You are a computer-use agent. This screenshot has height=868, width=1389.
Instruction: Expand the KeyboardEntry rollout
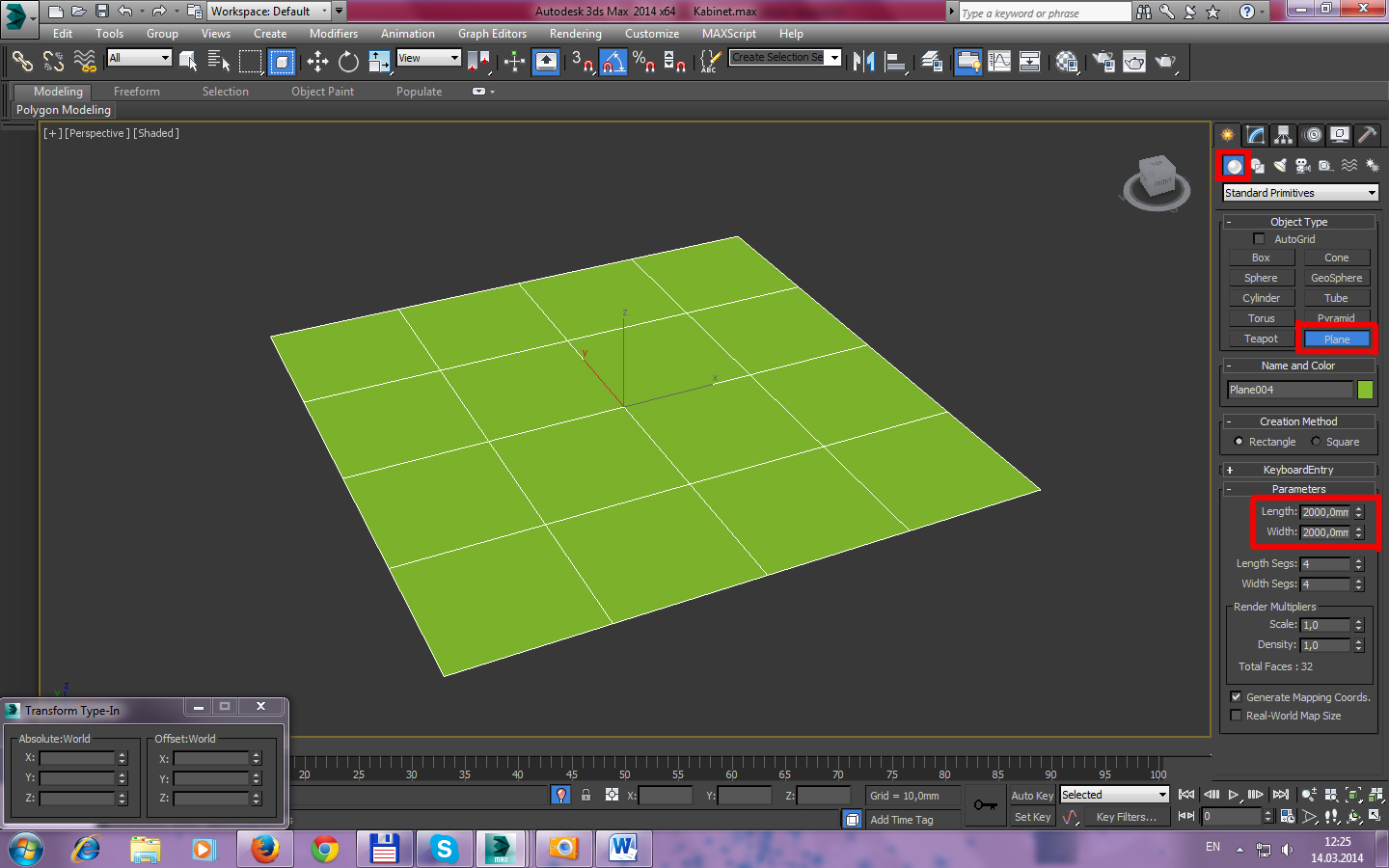click(x=1297, y=470)
